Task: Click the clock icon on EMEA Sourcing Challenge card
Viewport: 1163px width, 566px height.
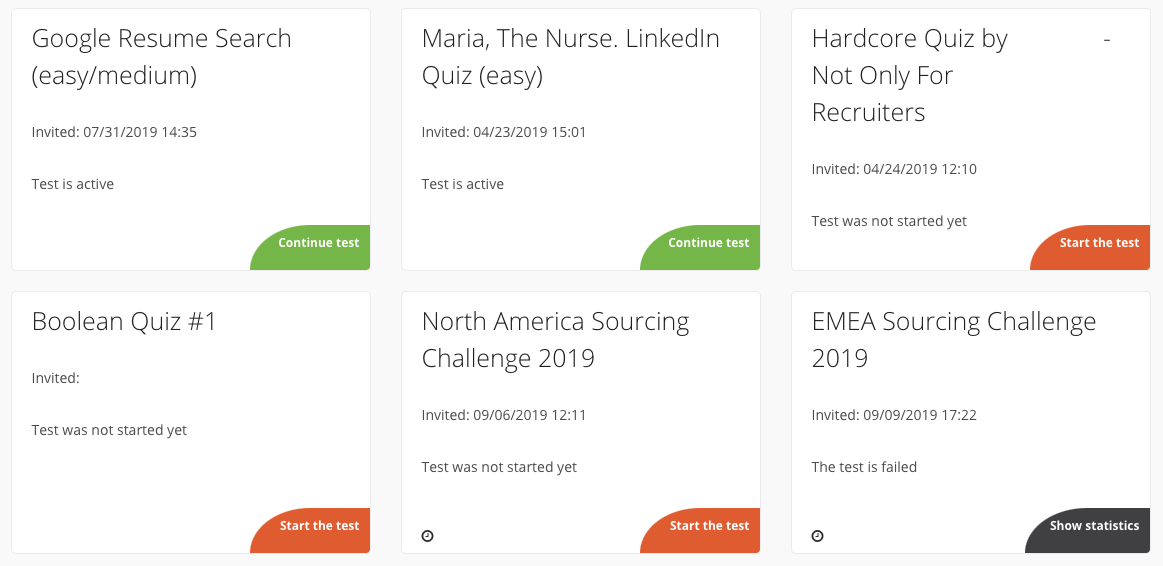Action: click(817, 536)
